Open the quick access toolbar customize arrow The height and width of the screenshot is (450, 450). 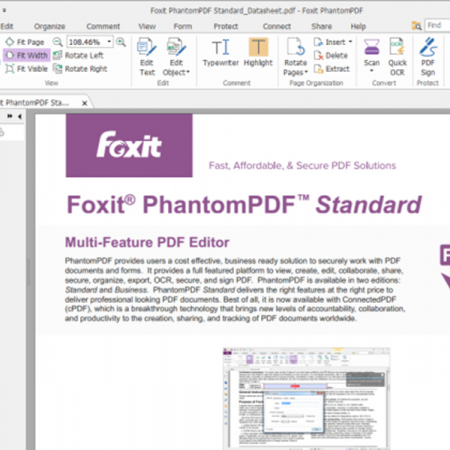pos(4,10)
